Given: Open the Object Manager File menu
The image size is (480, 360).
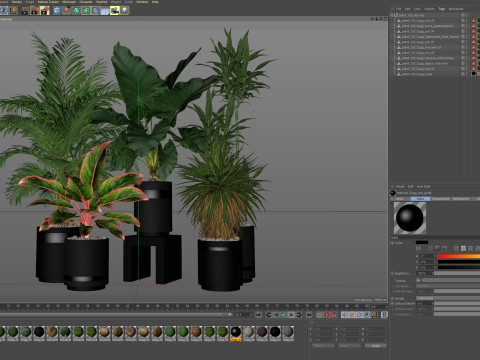Looking at the screenshot, I should pyautogui.click(x=398, y=9).
